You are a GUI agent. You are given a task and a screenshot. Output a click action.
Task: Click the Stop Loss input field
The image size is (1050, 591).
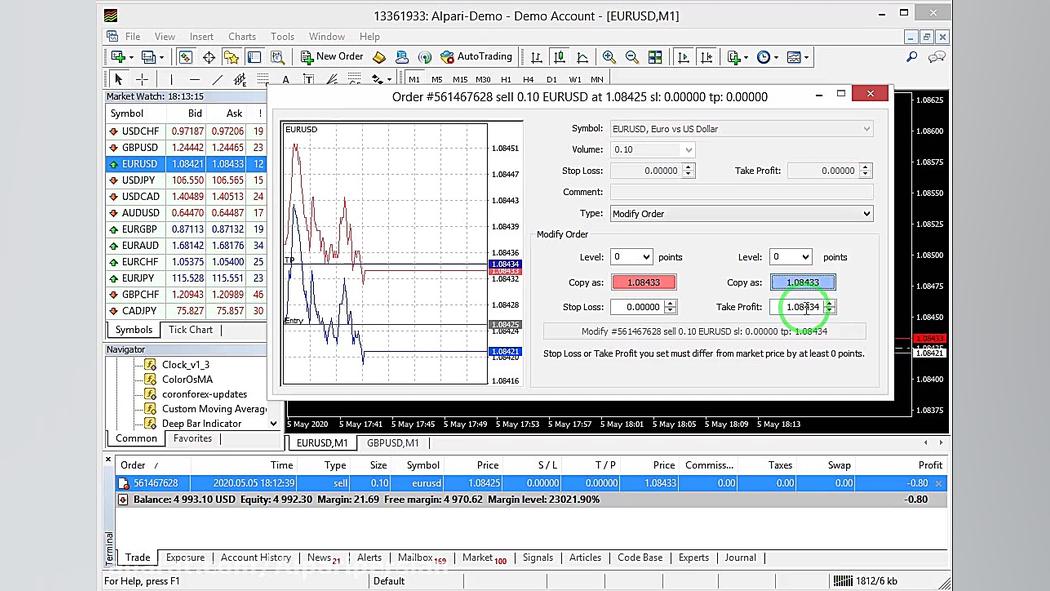637,307
